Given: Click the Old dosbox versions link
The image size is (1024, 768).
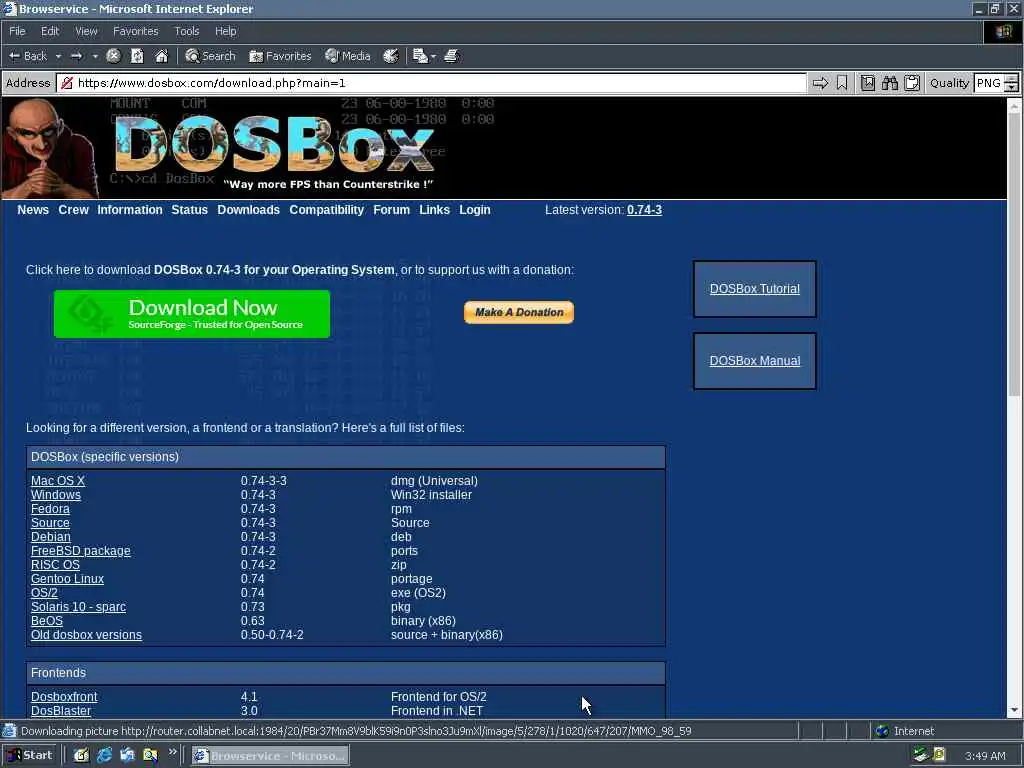Looking at the screenshot, I should point(86,635).
